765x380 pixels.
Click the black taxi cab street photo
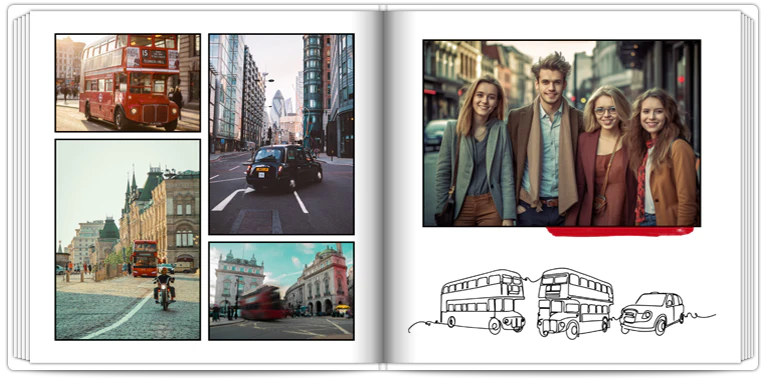tap(282, 134)
